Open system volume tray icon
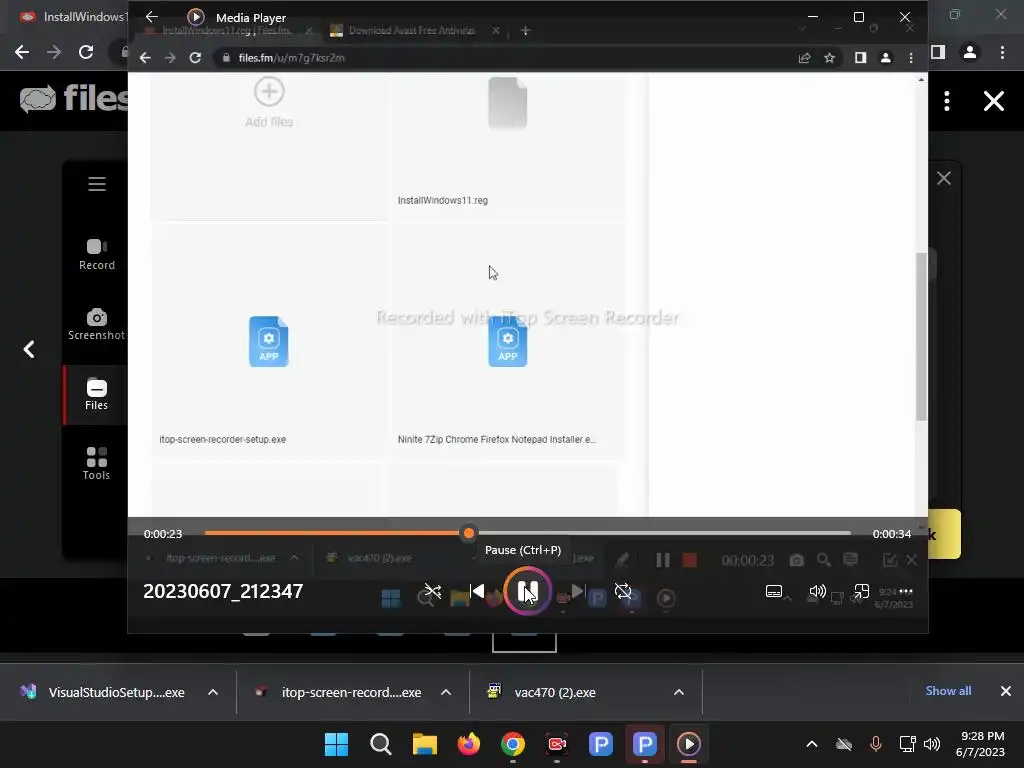The image size is (1024, 768). [x=932, y=744]
